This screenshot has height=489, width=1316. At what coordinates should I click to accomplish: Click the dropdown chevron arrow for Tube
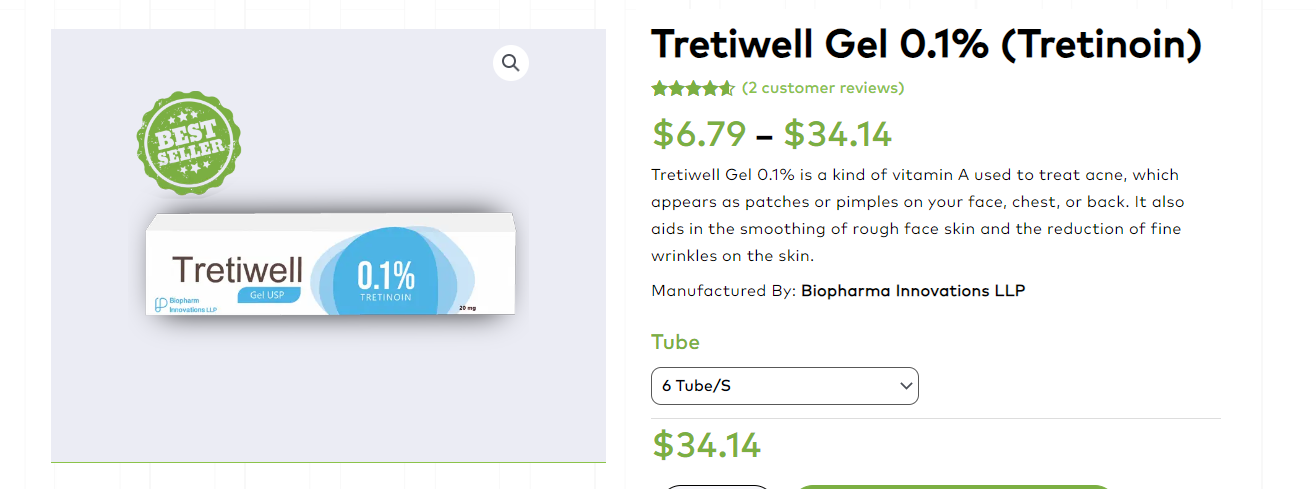(x=906, y=386)
